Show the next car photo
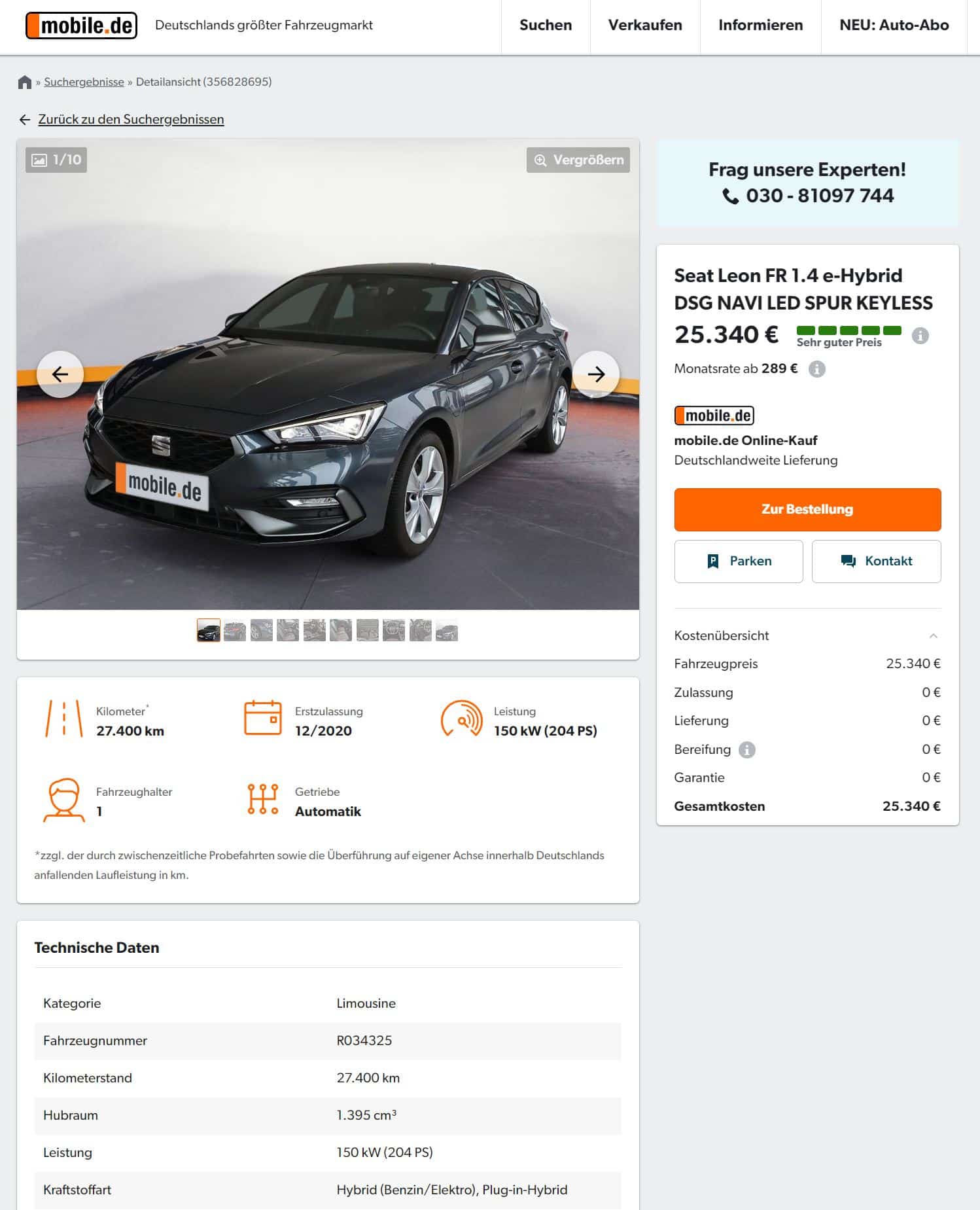The image size is (980, 1210). (596, 374)
